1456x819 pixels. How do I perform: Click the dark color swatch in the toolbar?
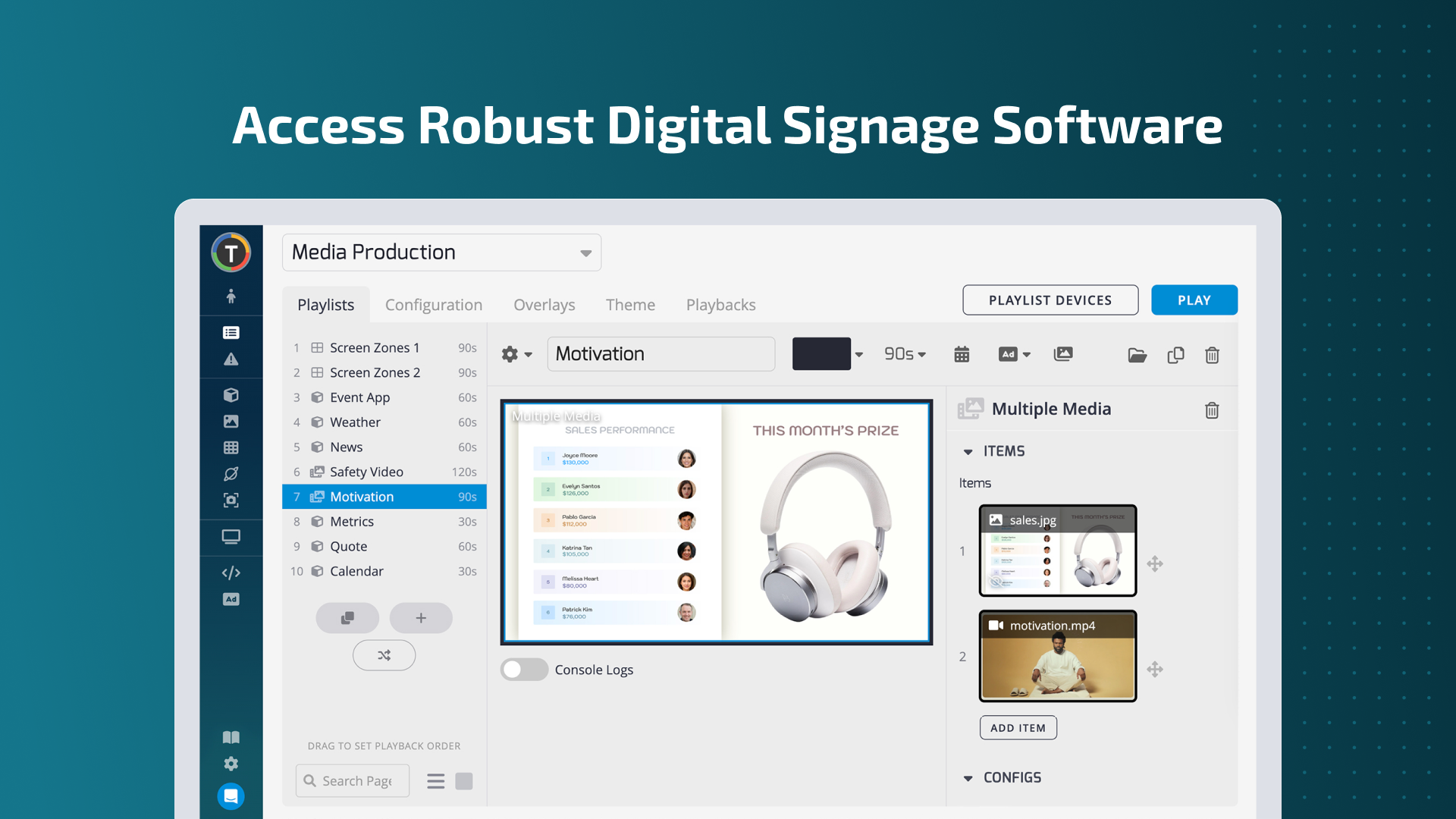[x=822, y=353]
